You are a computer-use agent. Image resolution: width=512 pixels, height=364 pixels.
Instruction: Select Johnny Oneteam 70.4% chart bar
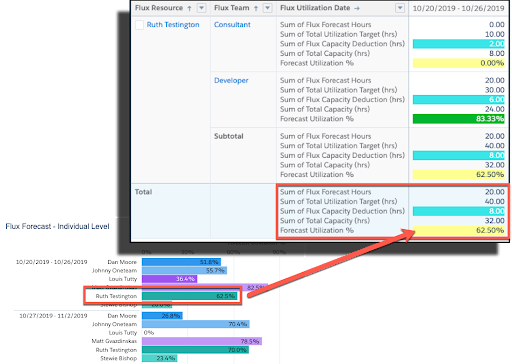coord(196,324)
